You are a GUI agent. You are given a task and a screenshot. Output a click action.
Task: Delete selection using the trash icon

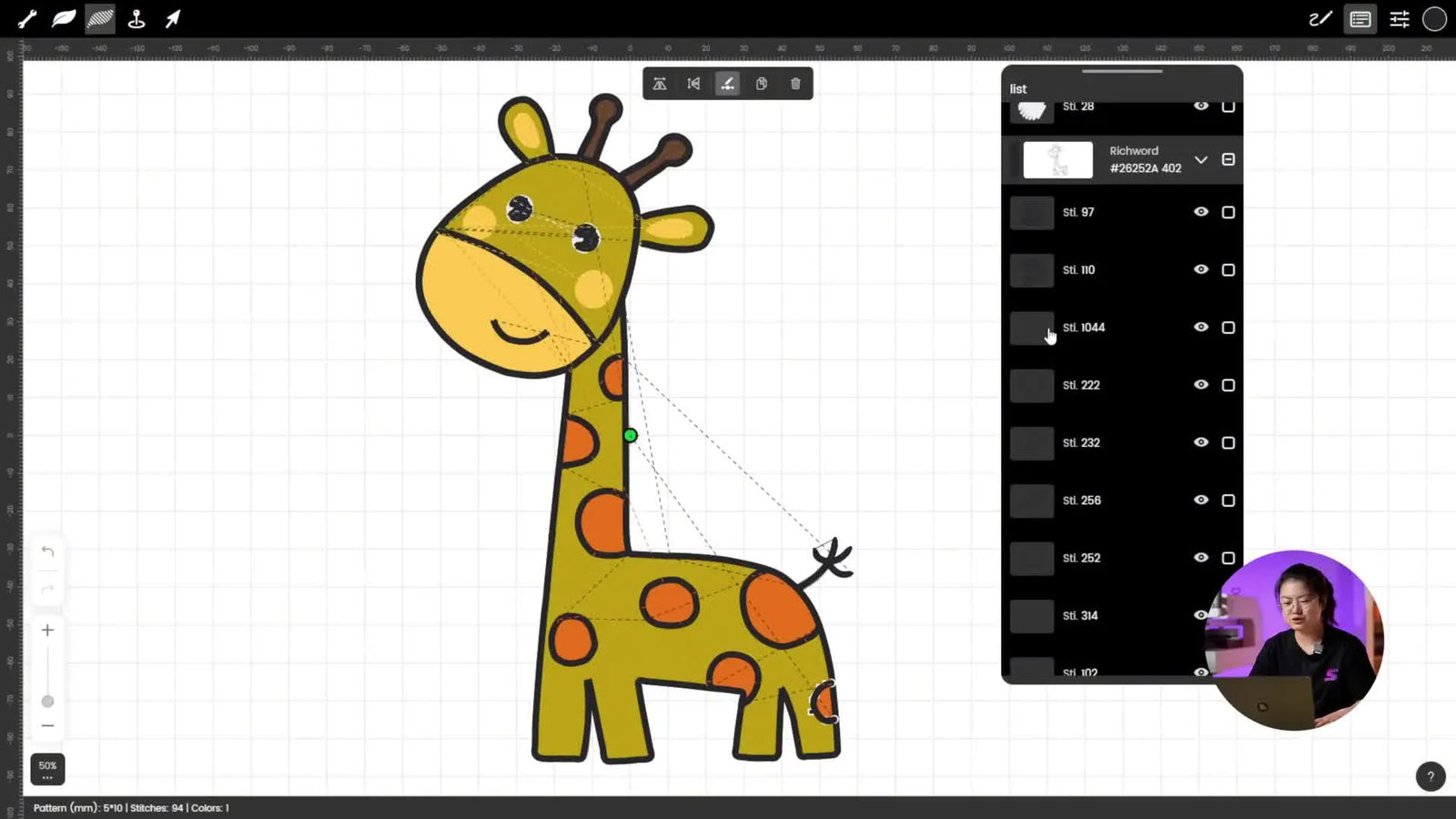794,83
